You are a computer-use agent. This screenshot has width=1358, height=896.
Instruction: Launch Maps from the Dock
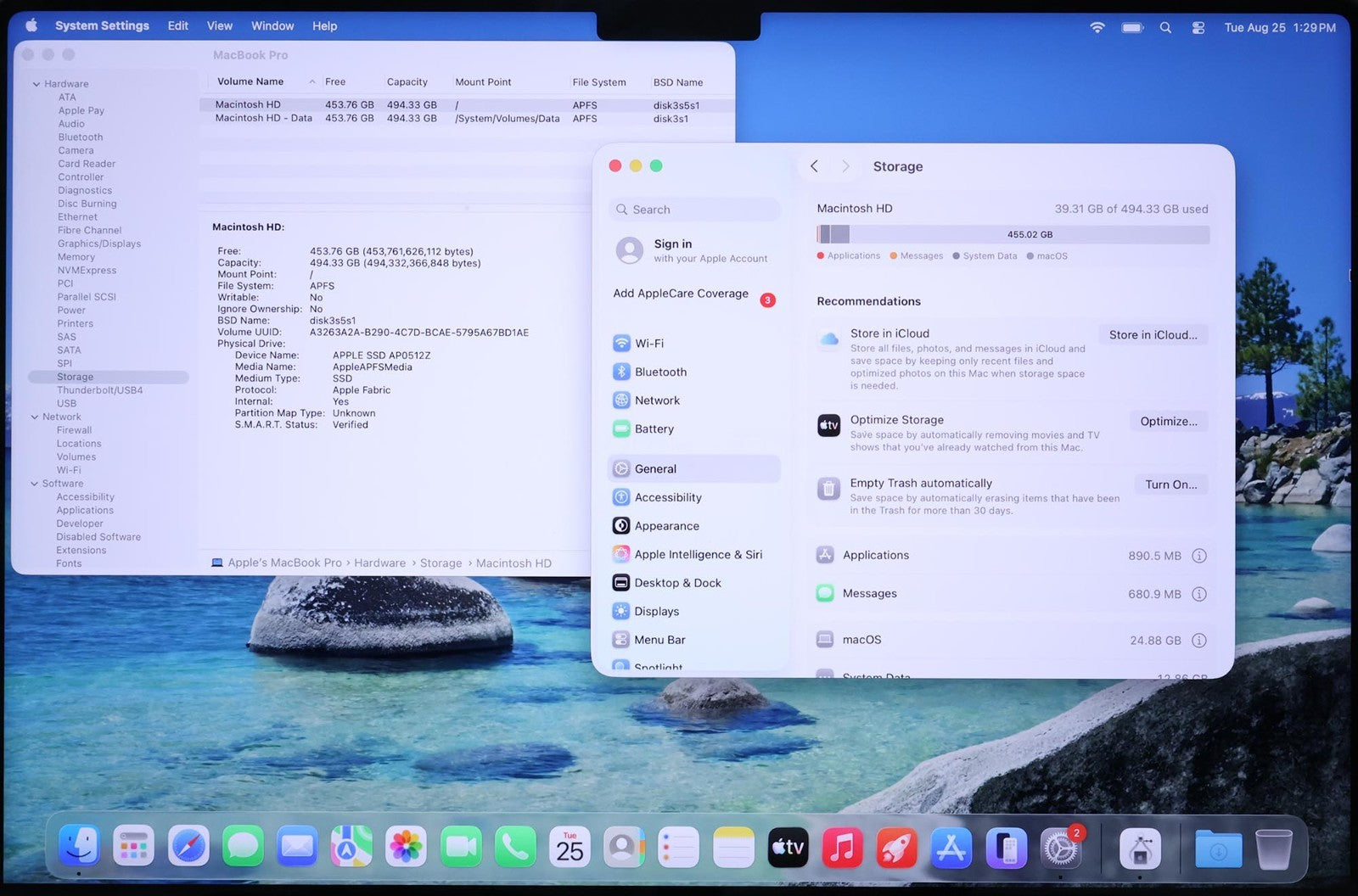coord(351,846)
